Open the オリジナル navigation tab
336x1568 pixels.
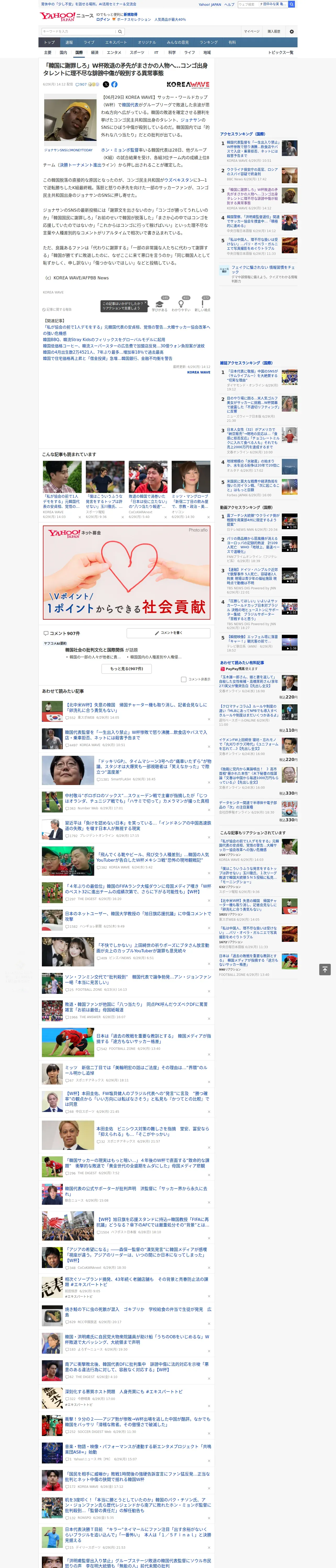tap(147, 43)
